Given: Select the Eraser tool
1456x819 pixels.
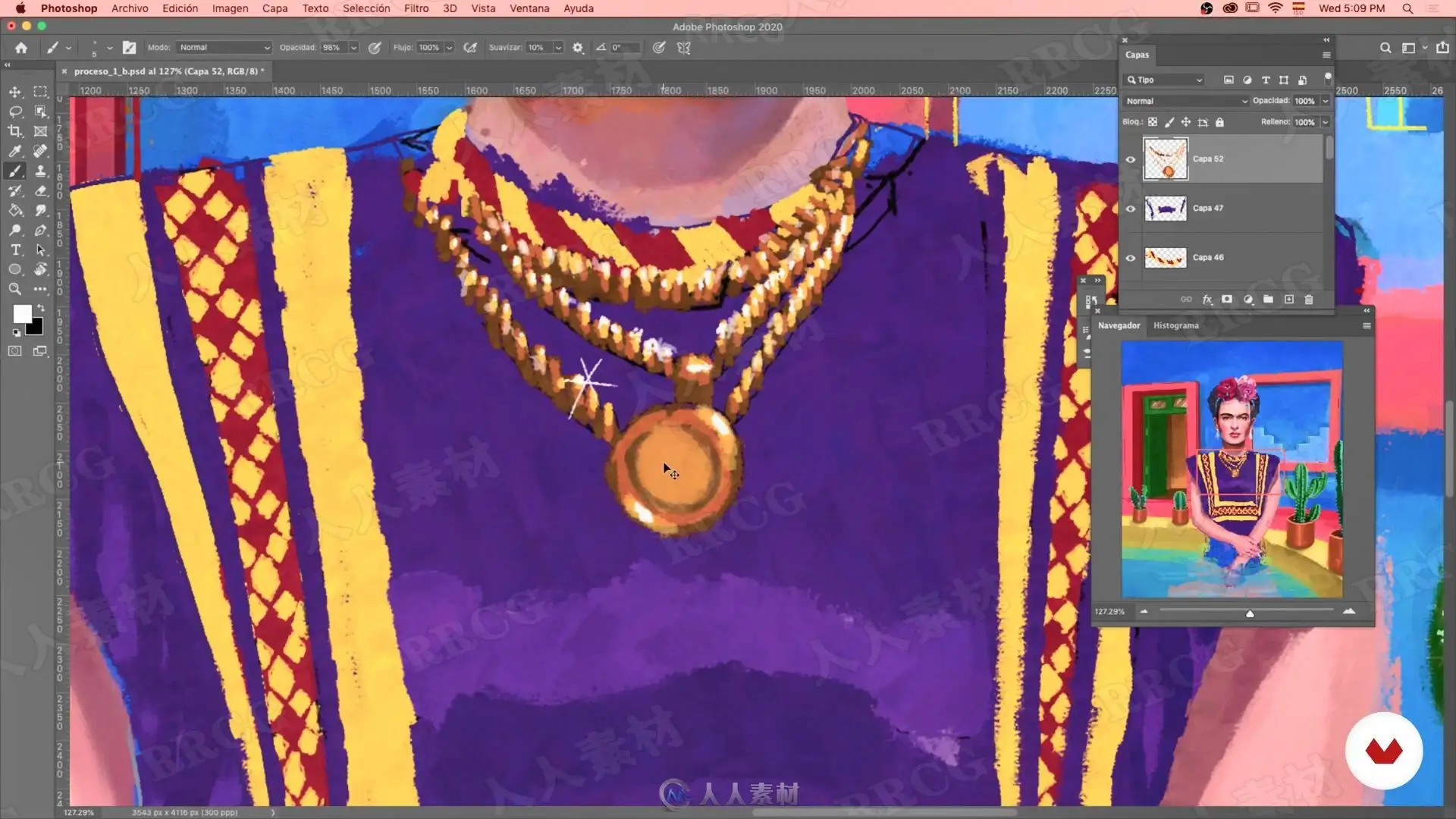Looking at the screenshot, I should 41,190.
